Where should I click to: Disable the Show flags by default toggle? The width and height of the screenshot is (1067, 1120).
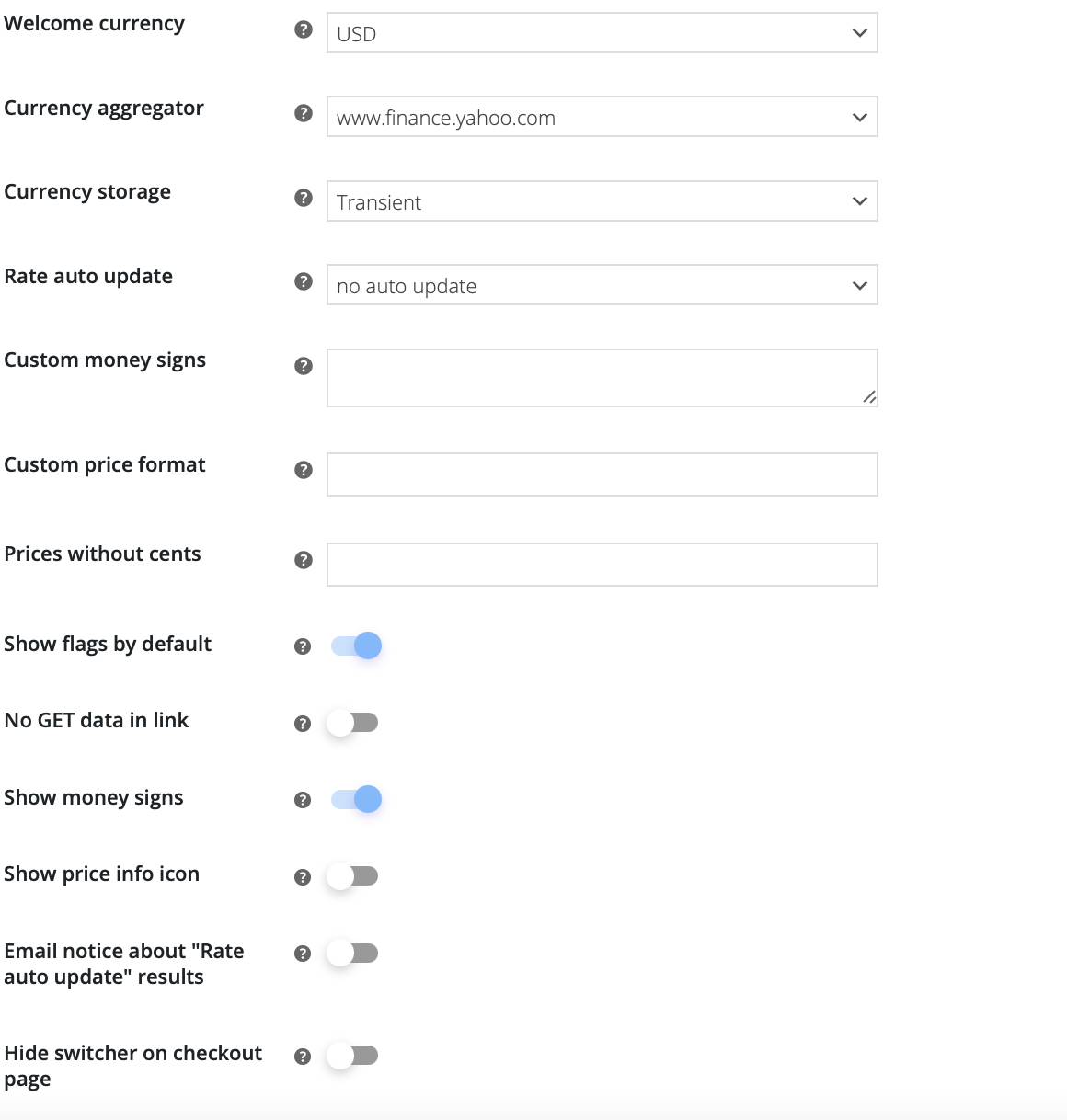click(356, 646)
